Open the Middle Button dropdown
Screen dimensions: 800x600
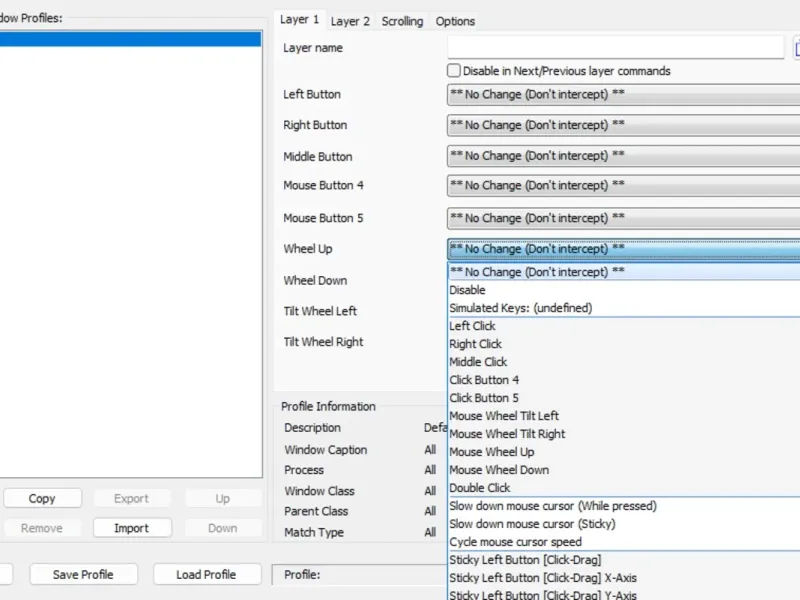(x=623, y=156)
